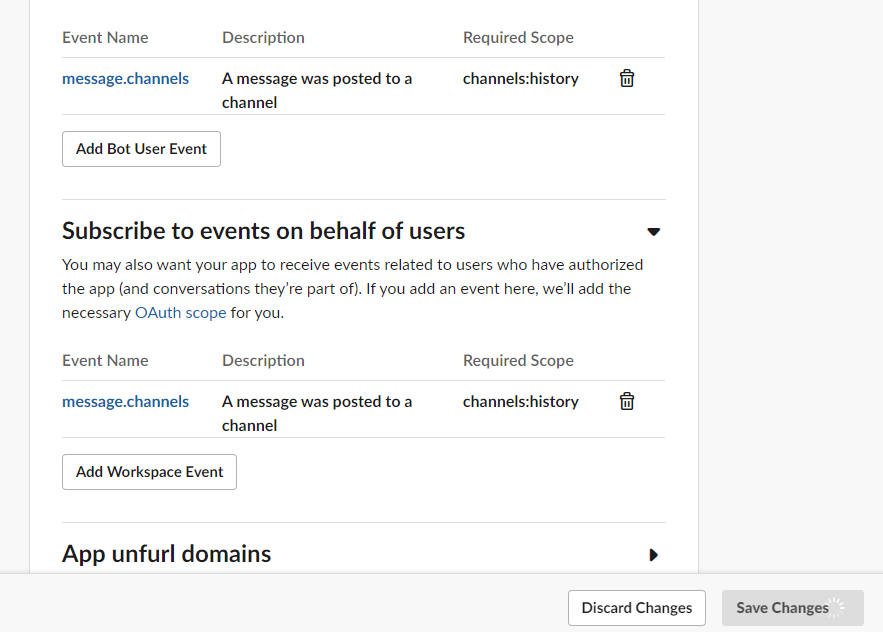
Task: Open message.channels link in bot events table
Action: pyautogui.click(x=125, y=78)
